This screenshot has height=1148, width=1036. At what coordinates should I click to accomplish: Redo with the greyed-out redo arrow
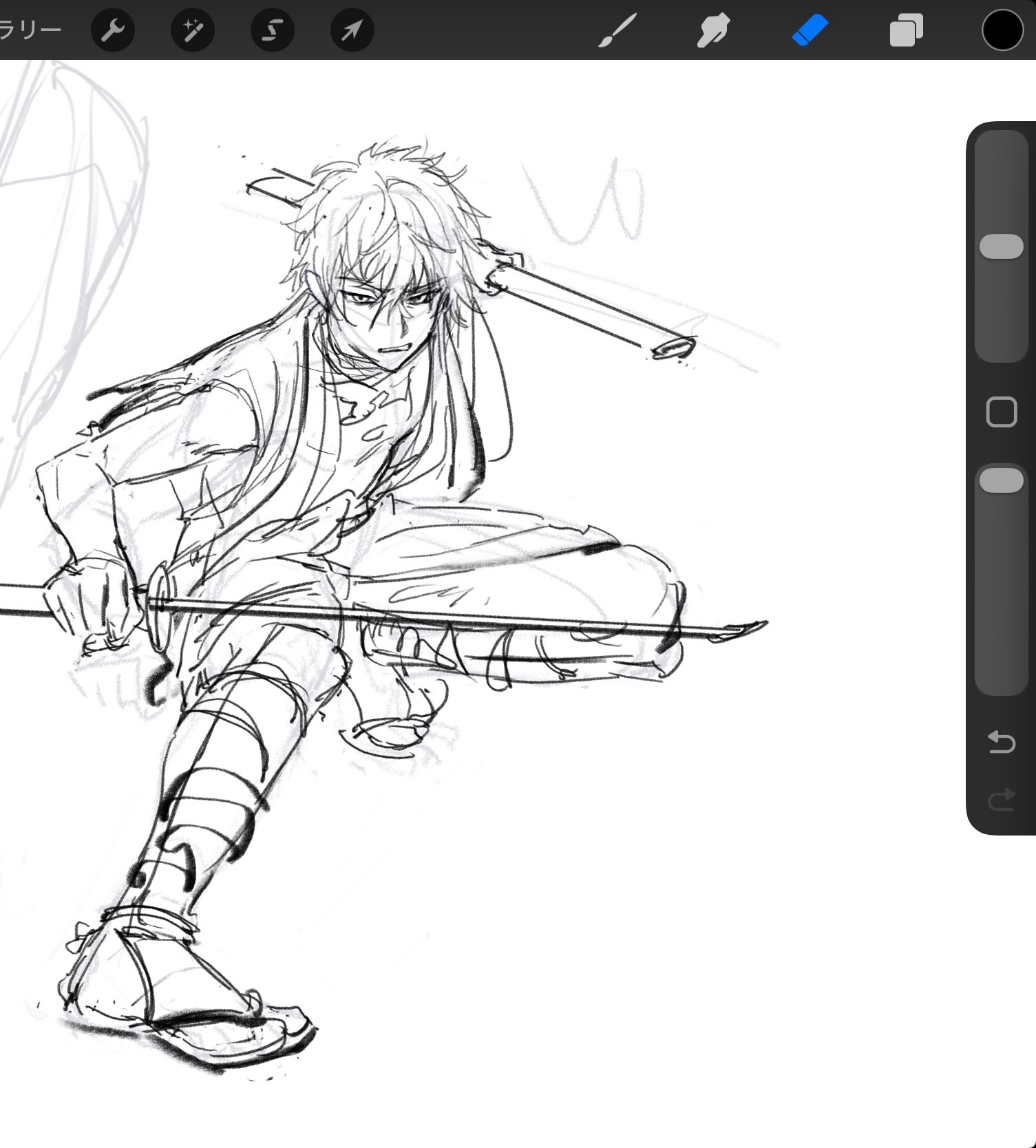pyautogui.click(x=1001, y=800)
